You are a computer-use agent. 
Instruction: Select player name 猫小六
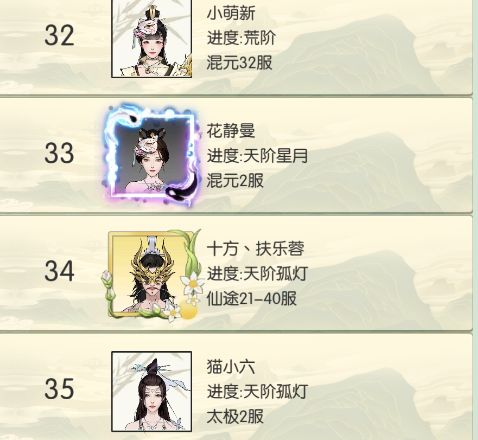231,366
